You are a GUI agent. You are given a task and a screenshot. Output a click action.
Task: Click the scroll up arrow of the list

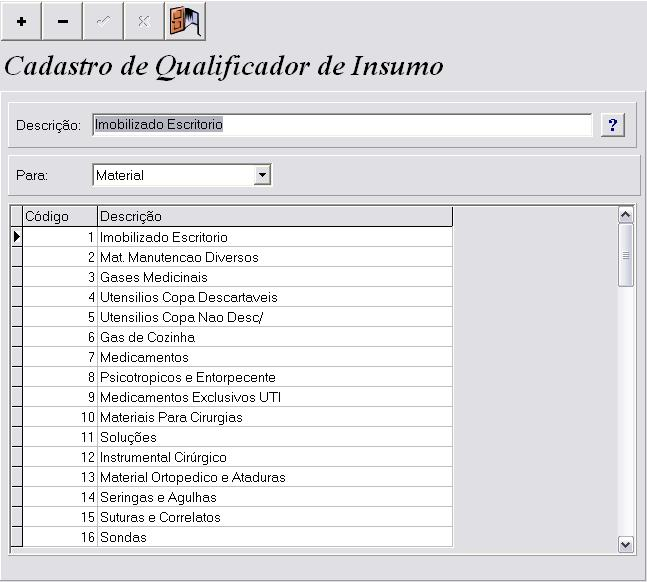(626, 214)
